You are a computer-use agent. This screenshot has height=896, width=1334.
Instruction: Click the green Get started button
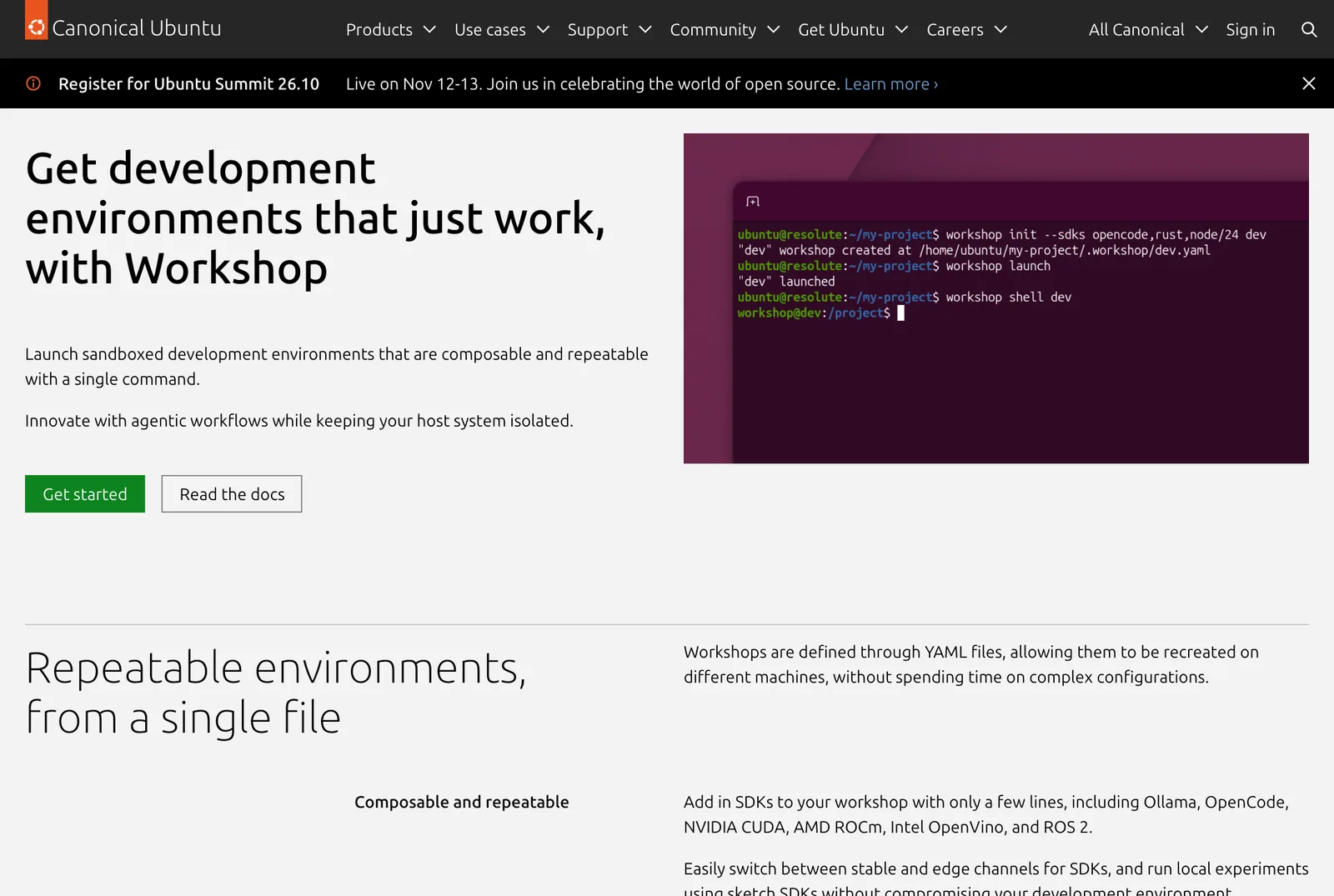click(85, 494)
